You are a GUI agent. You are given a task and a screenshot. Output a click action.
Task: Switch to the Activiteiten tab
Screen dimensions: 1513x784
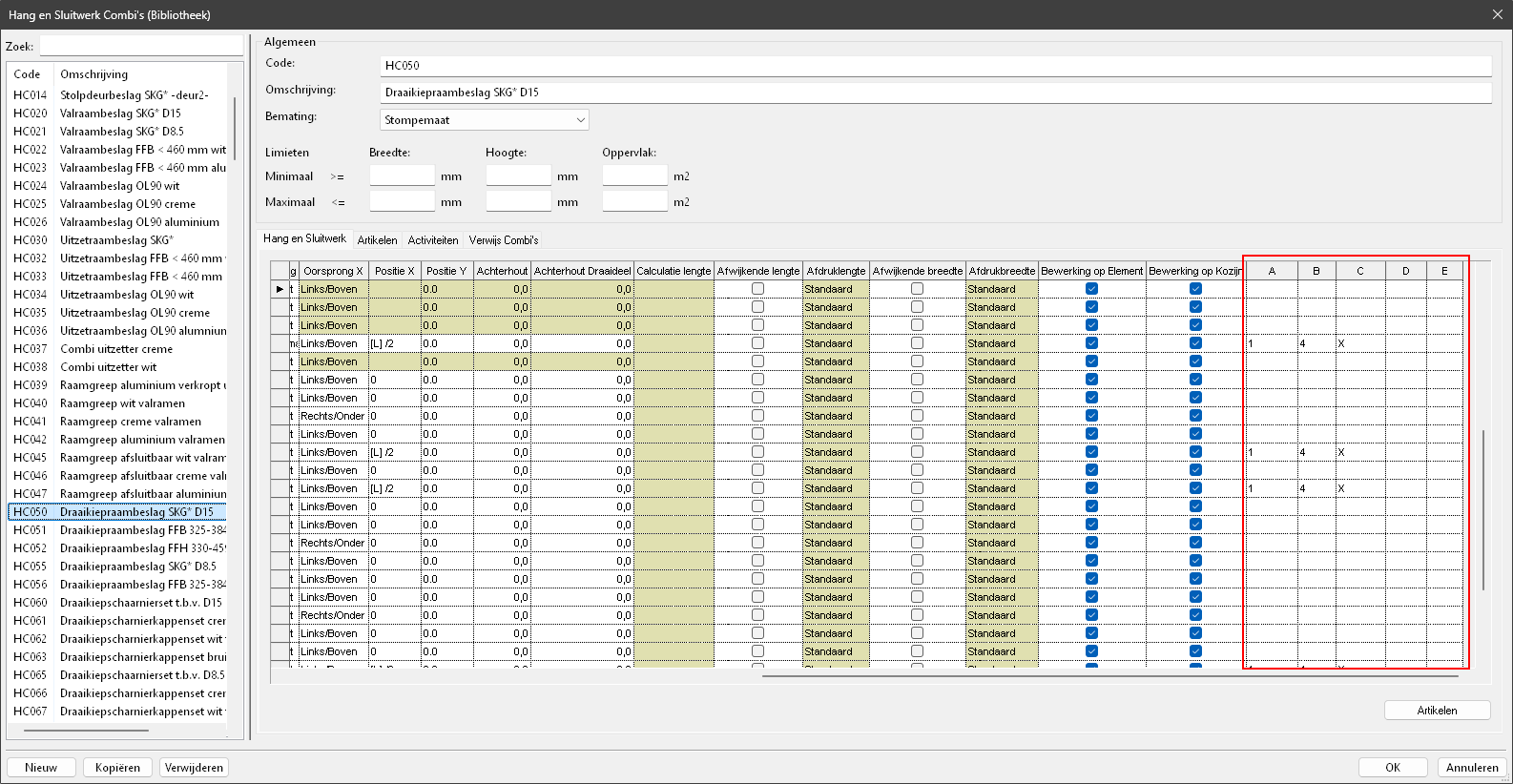point(433,240)
